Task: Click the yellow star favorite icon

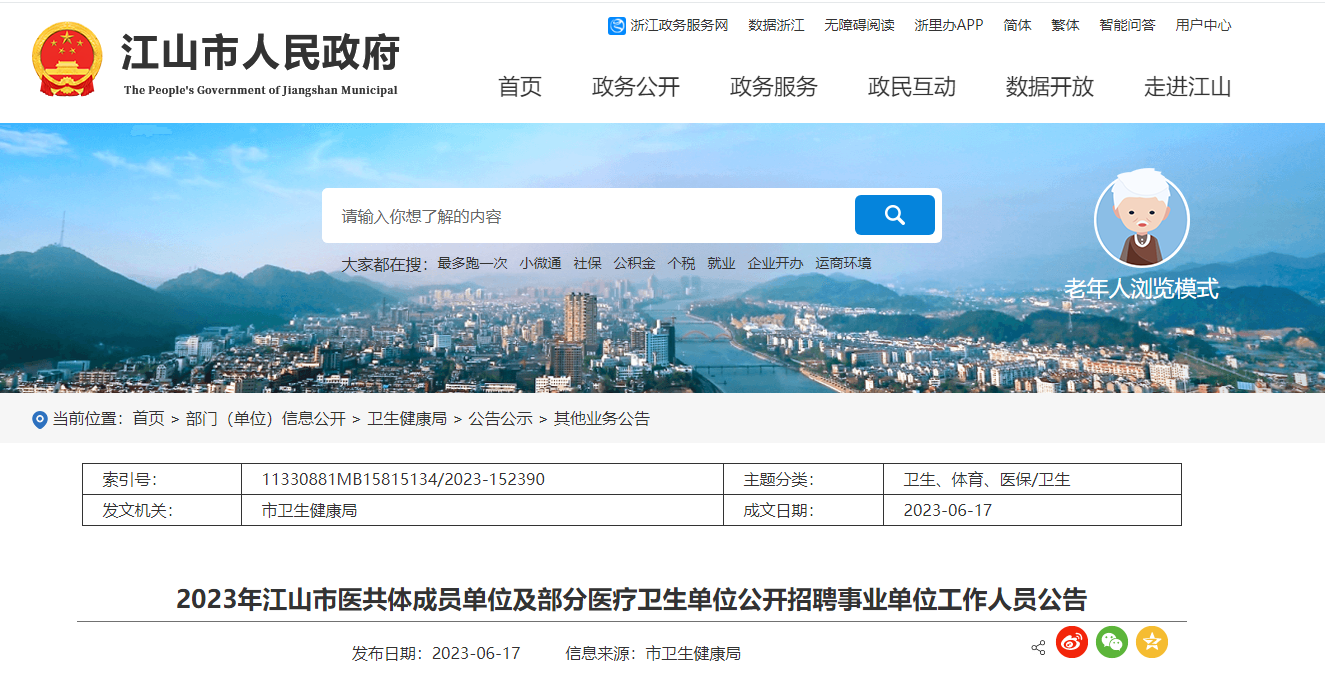Action: click(1151, 642)
